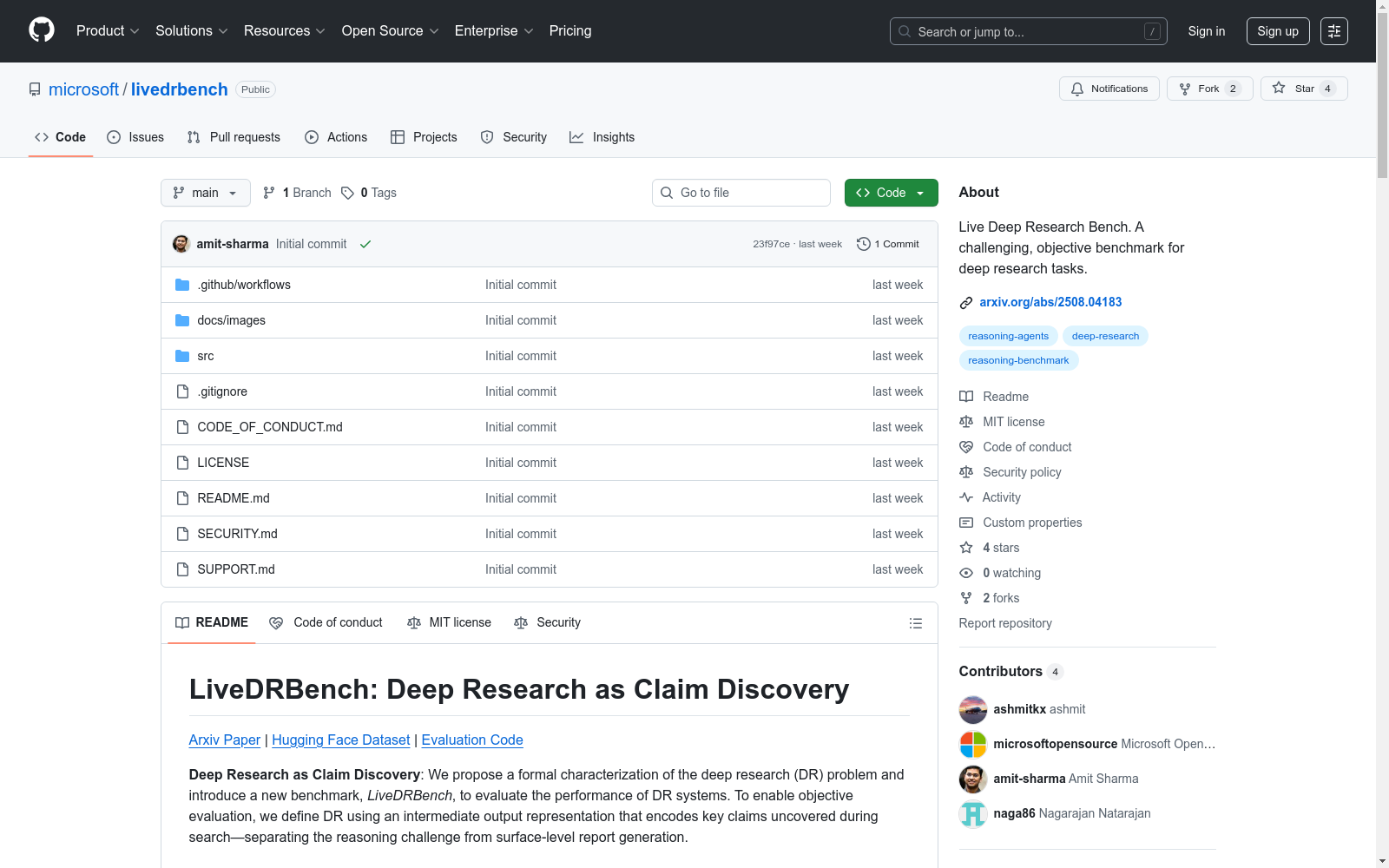
Task: Open the microsoft organization link
Action: [x=83, y=89]
